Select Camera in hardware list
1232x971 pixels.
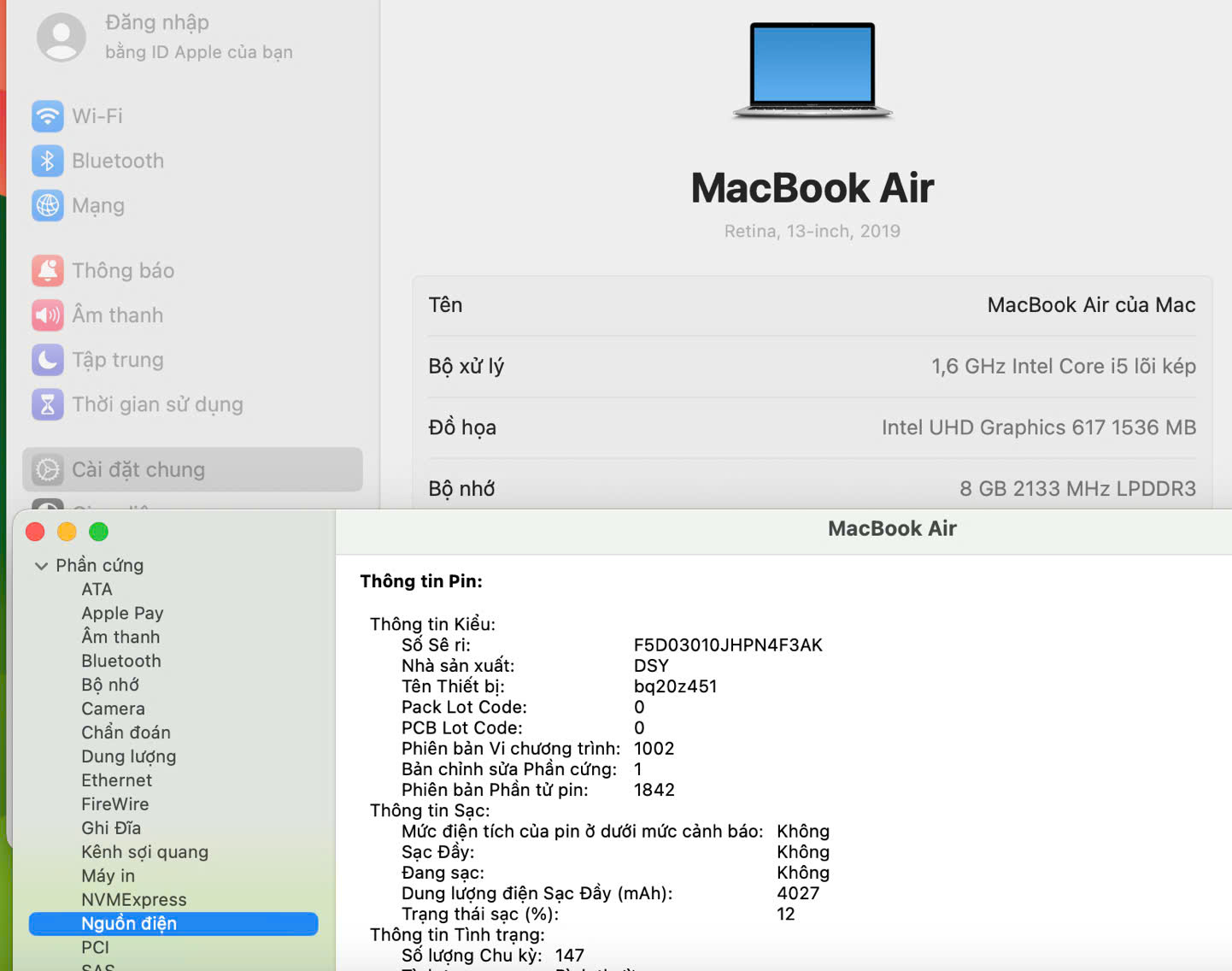tap(113, 709)
